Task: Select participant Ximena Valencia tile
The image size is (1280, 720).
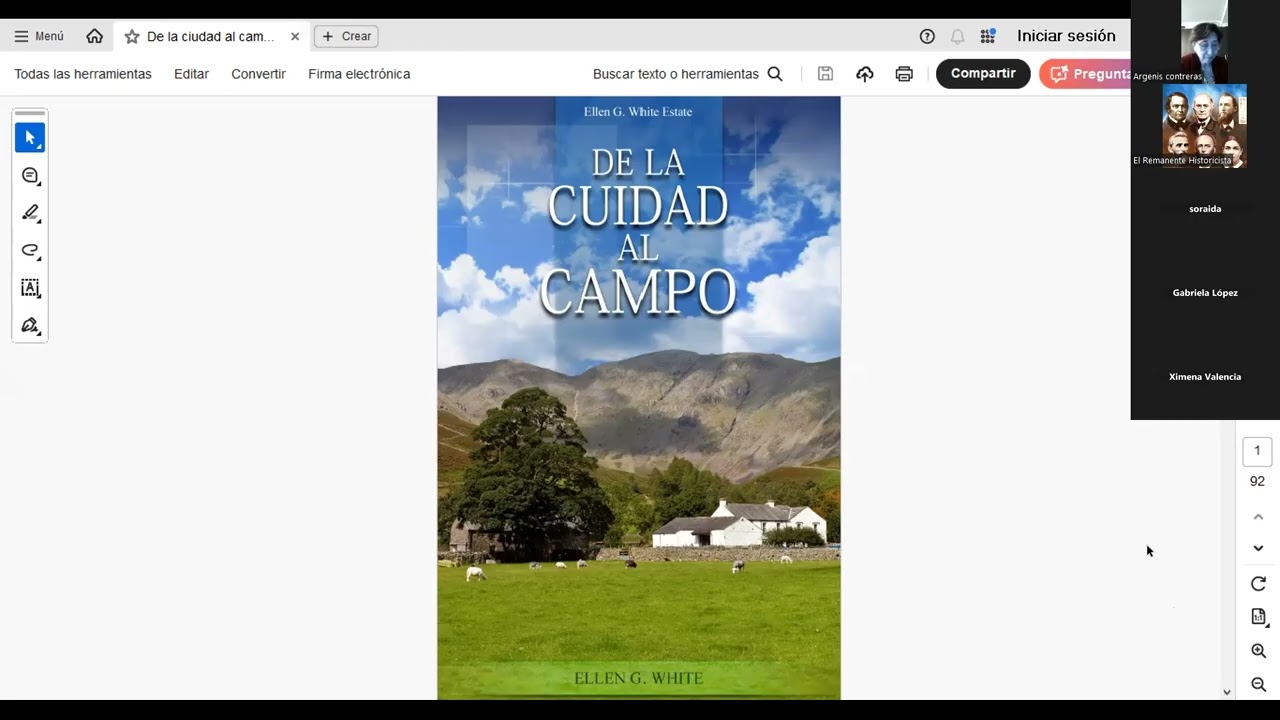Action: click(x=1205, y=377)
